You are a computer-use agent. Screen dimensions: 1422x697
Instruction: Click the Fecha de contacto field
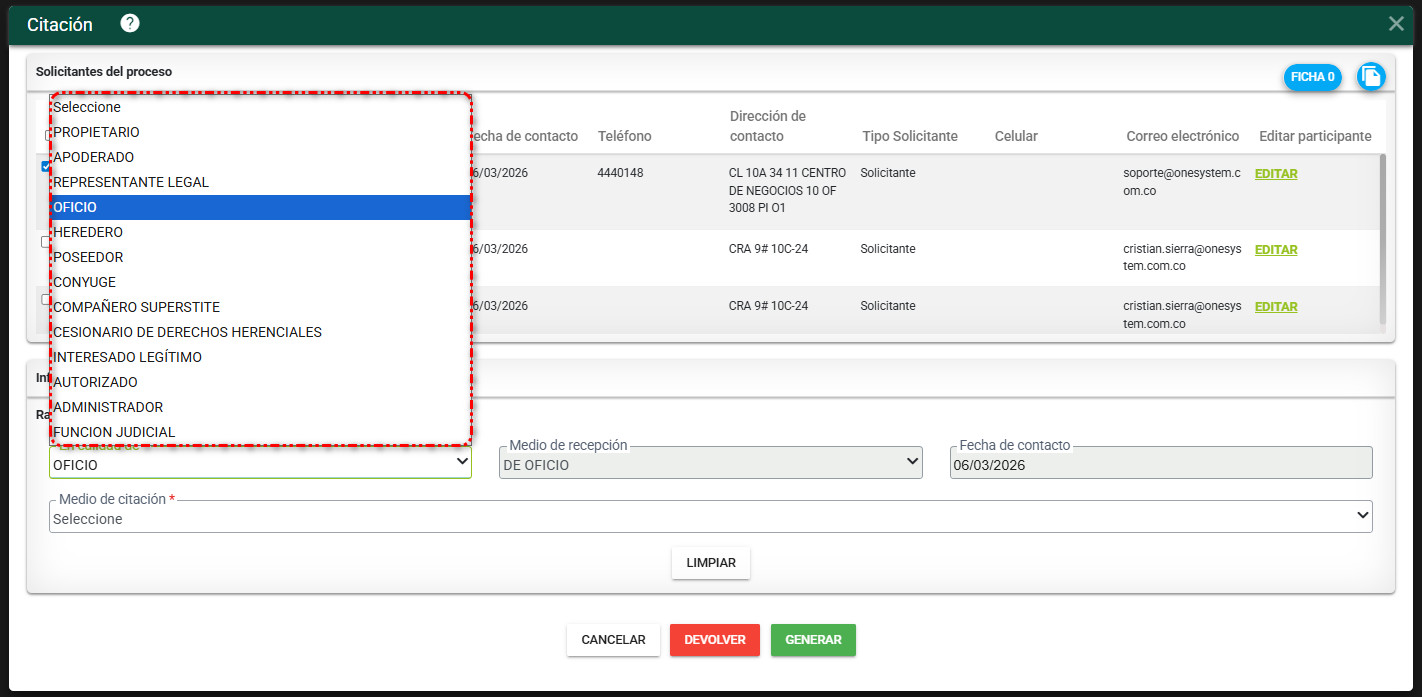(1160, 464)
